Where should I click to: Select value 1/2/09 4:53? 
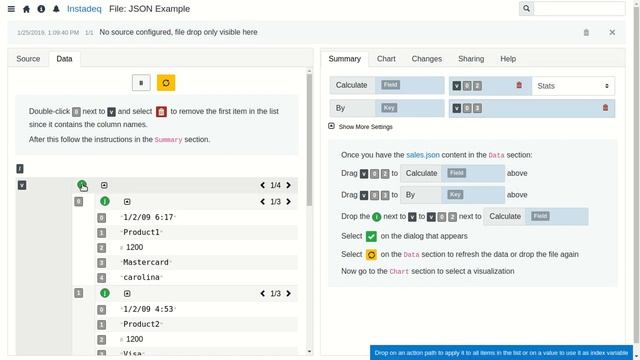point(148,309)
